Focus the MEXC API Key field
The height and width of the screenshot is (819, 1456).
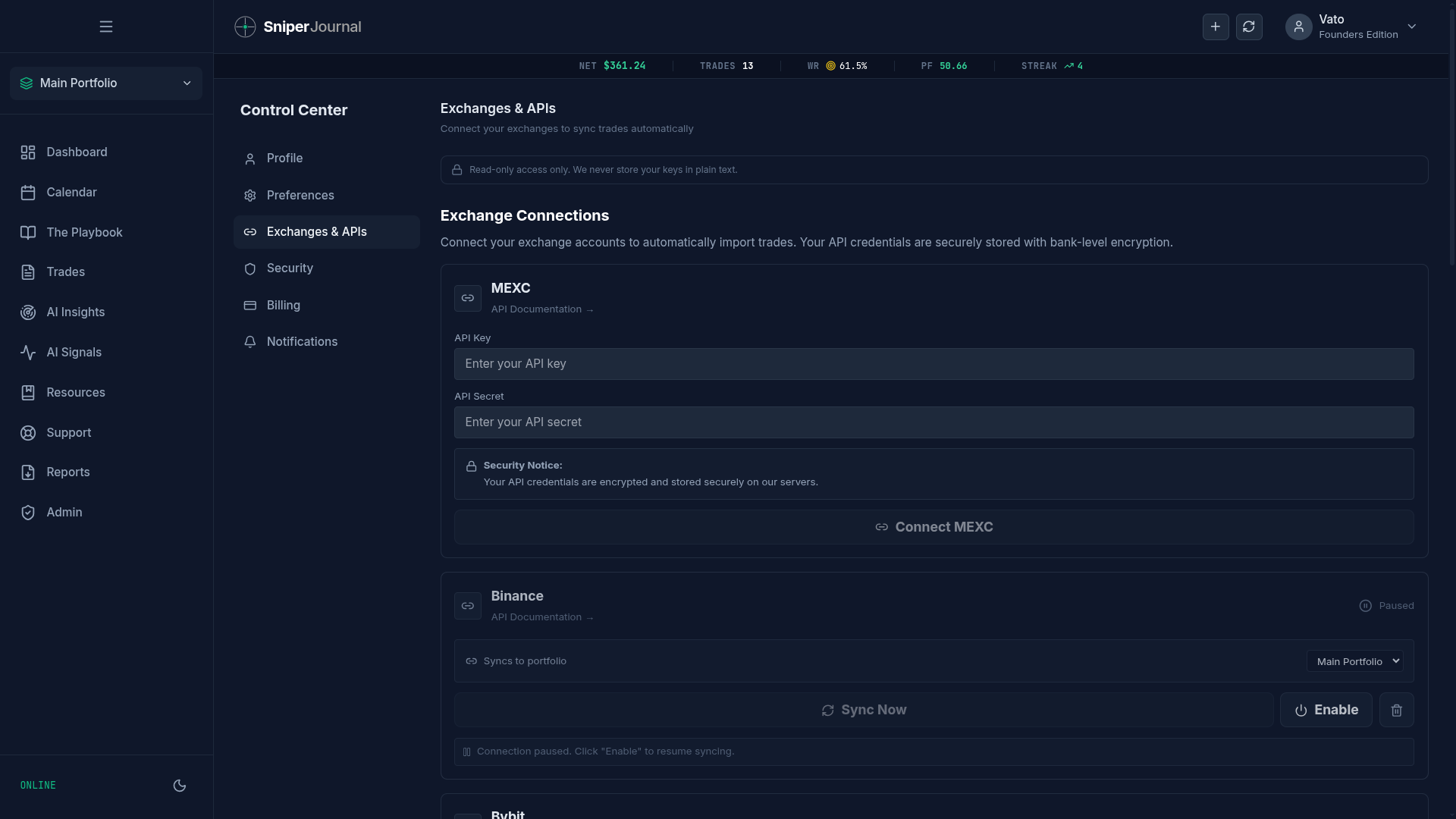(934, 364)
